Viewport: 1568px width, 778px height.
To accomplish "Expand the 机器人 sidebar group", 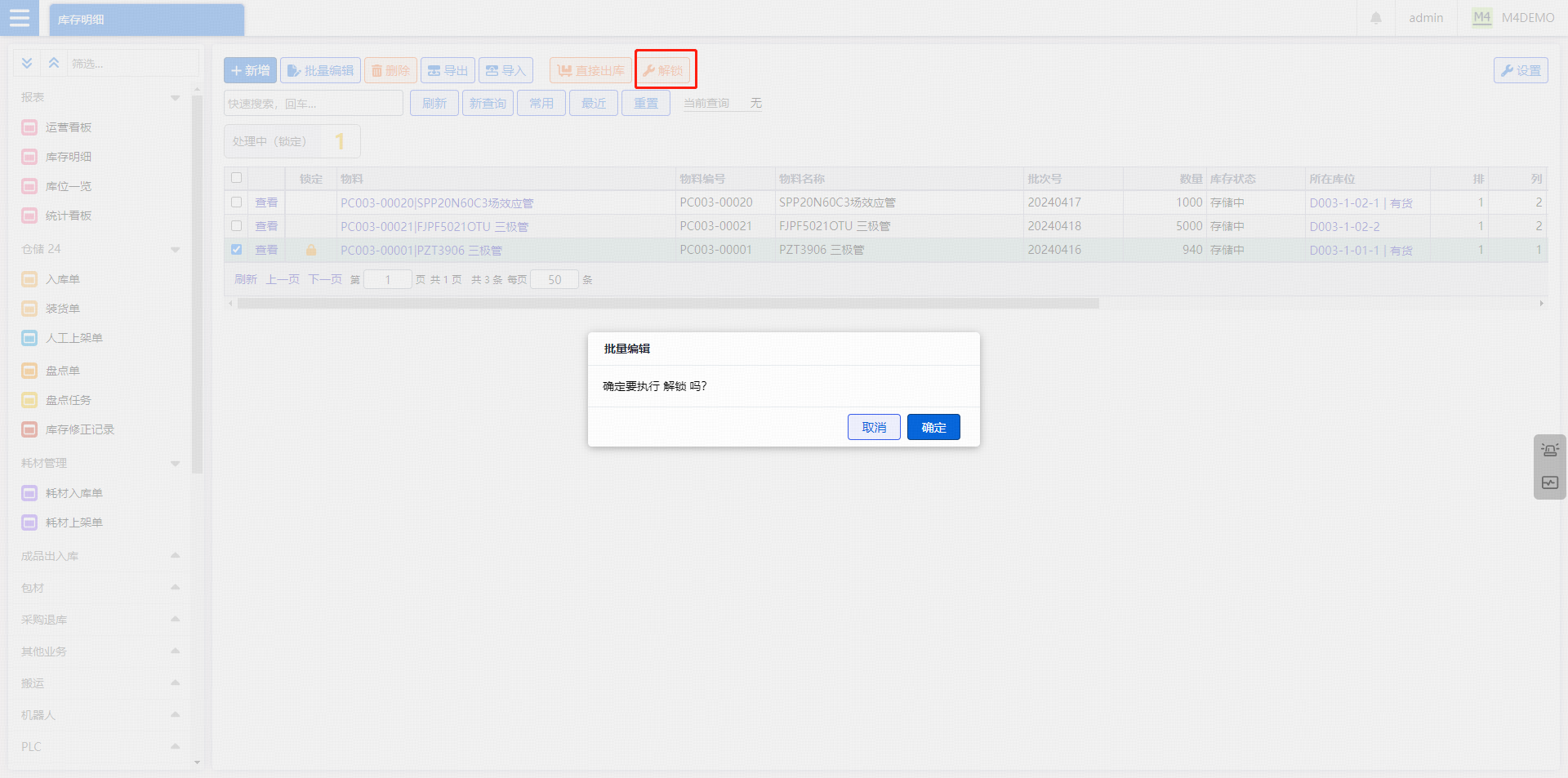I will pos(175,715).
